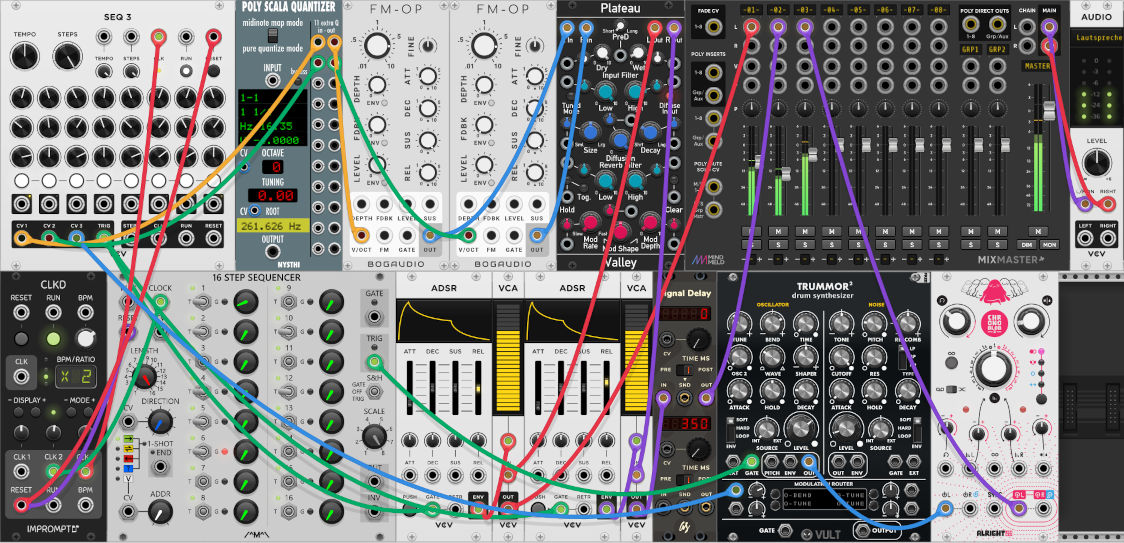Screen dimensions: 1124x543
Task: Click the Trummor TUNE knob
Action: click(x=739, y=324)
